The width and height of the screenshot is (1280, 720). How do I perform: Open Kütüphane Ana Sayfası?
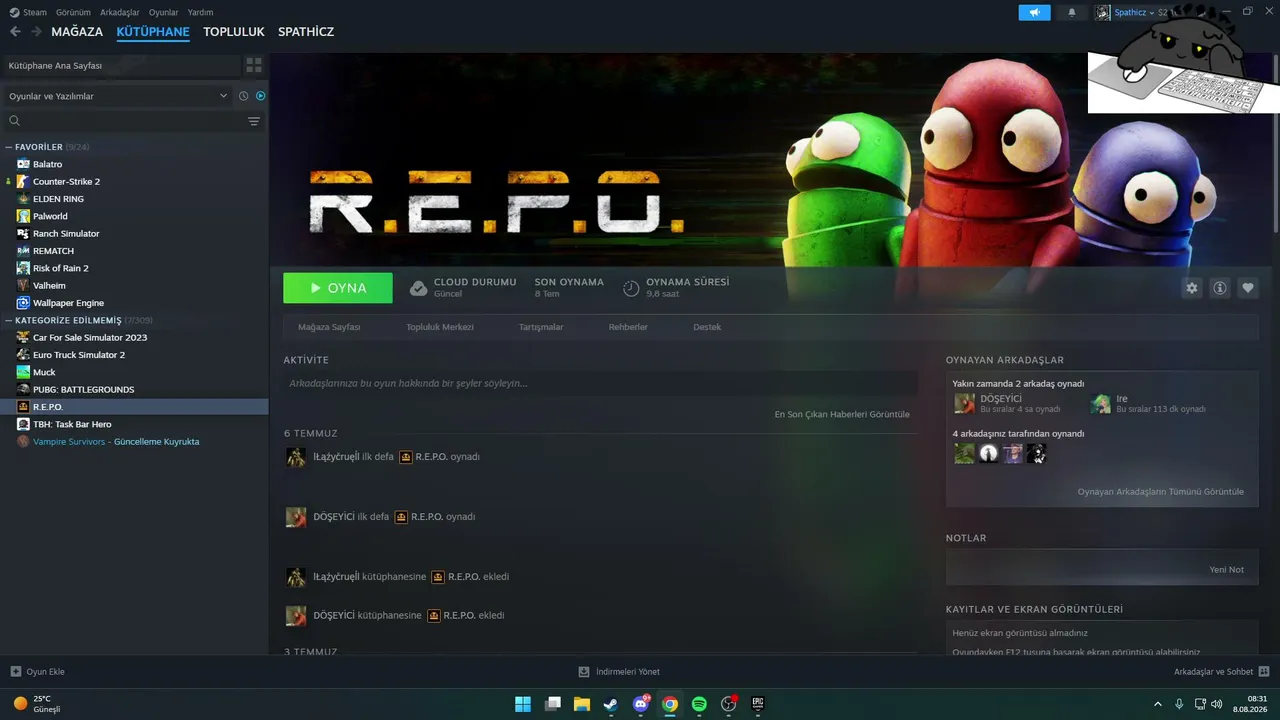120,65
